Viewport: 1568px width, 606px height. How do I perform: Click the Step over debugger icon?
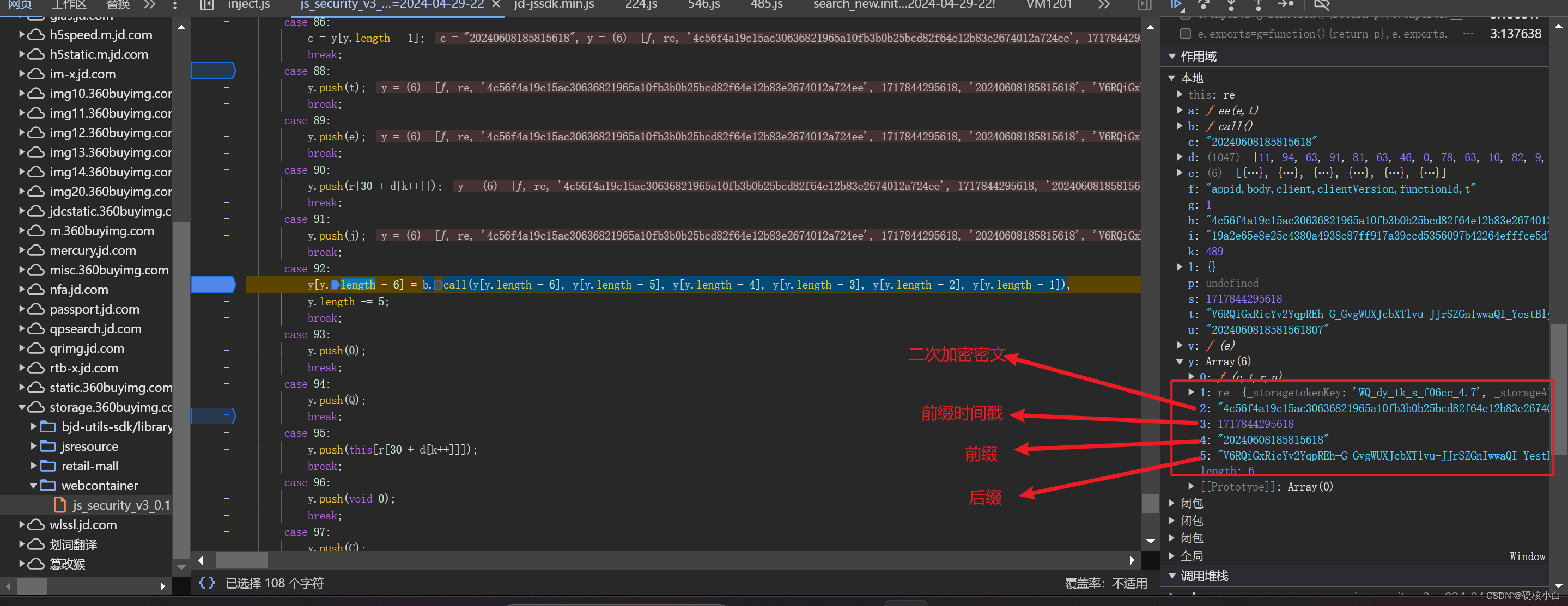(1204, 4)
